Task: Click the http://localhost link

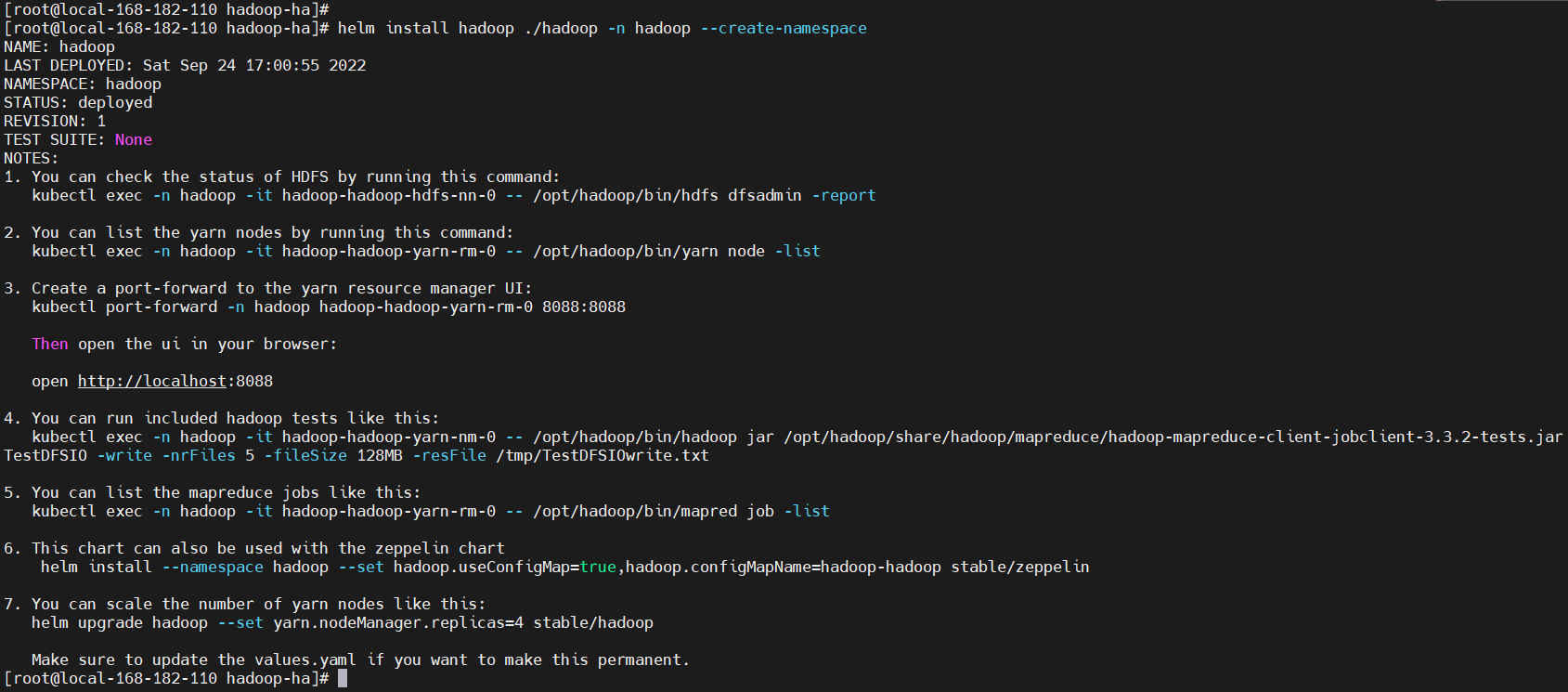Action: pyautogui.click(x=152, y=381)
